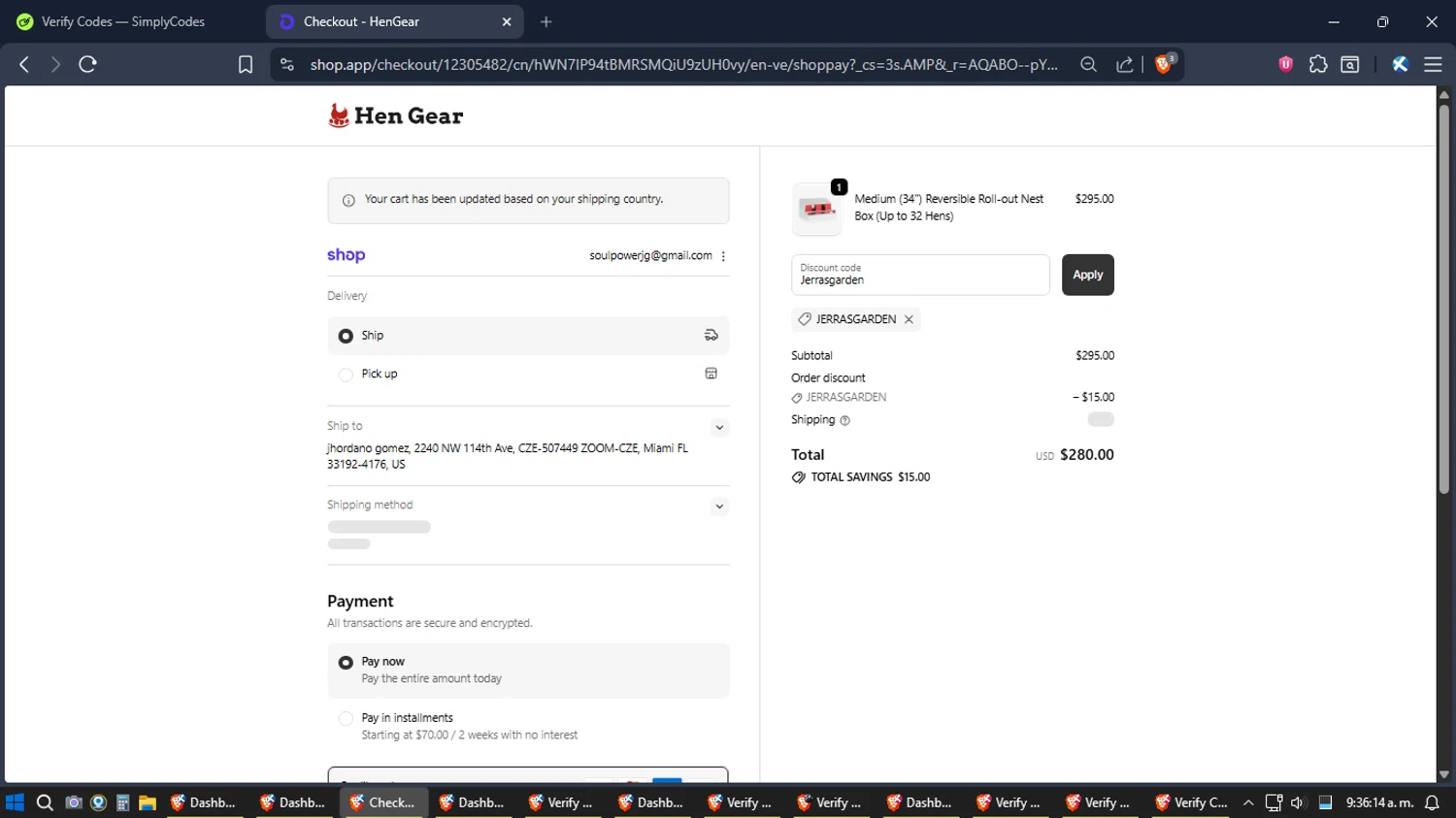Image resolution: width=1456 pixels, height=818 pixels.
Task: Click the Total Savings tag icon
Action: click(x=798, y=477)
